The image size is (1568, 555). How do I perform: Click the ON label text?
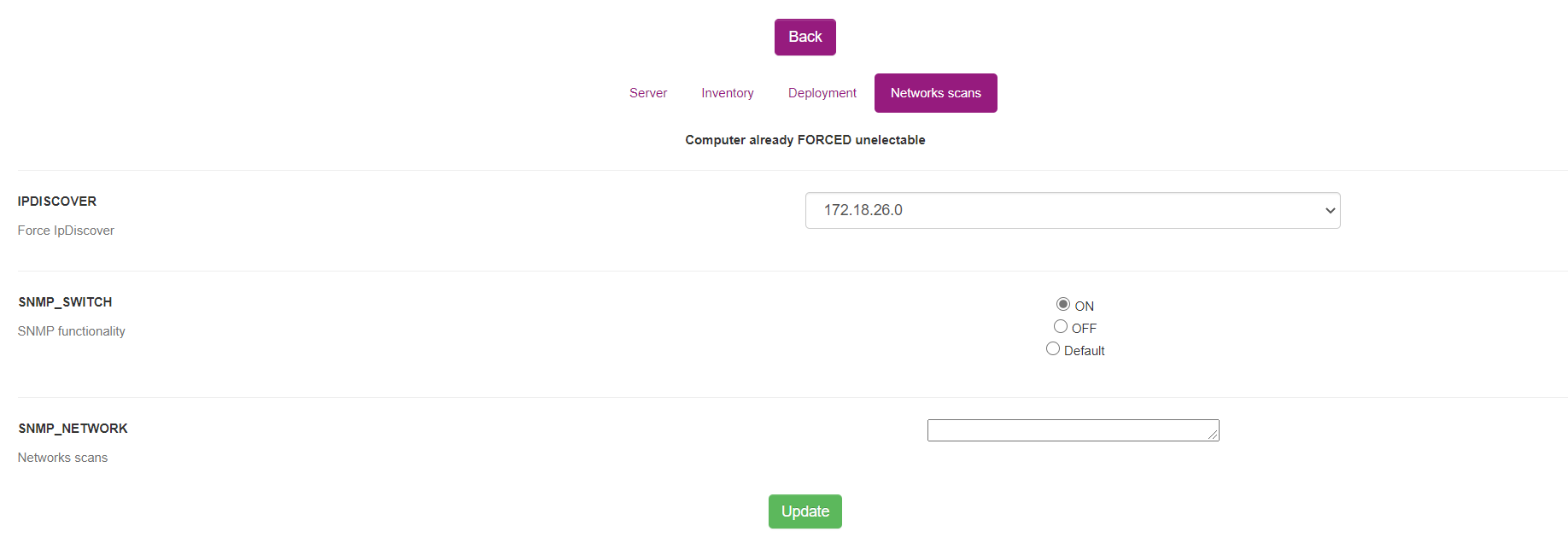click(1084, 307)
